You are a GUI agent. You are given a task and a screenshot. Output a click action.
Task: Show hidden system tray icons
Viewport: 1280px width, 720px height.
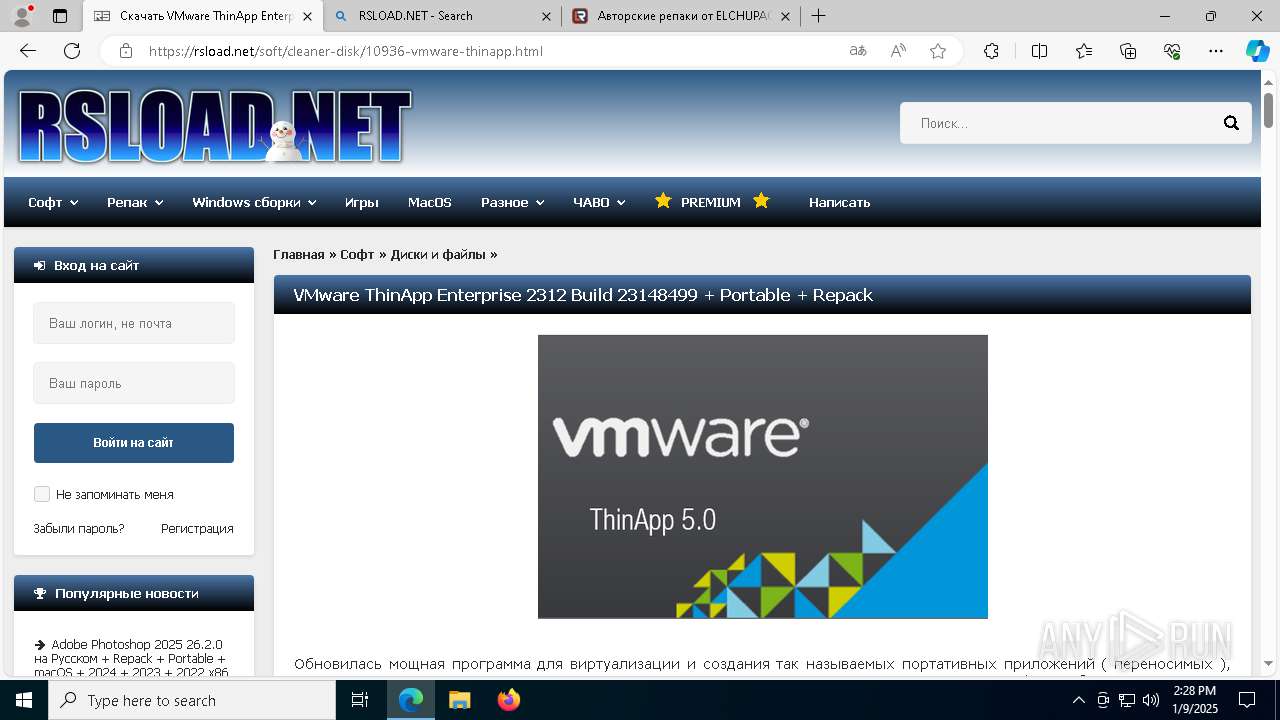tap(1078, 700)
